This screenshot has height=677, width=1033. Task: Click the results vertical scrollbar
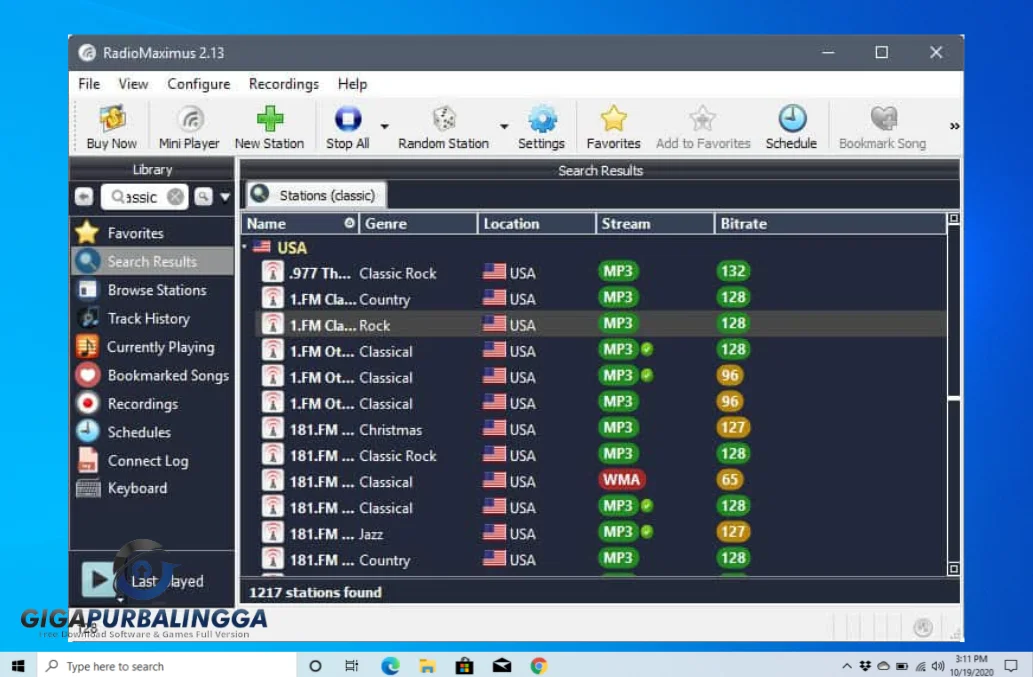coord(953,394)
